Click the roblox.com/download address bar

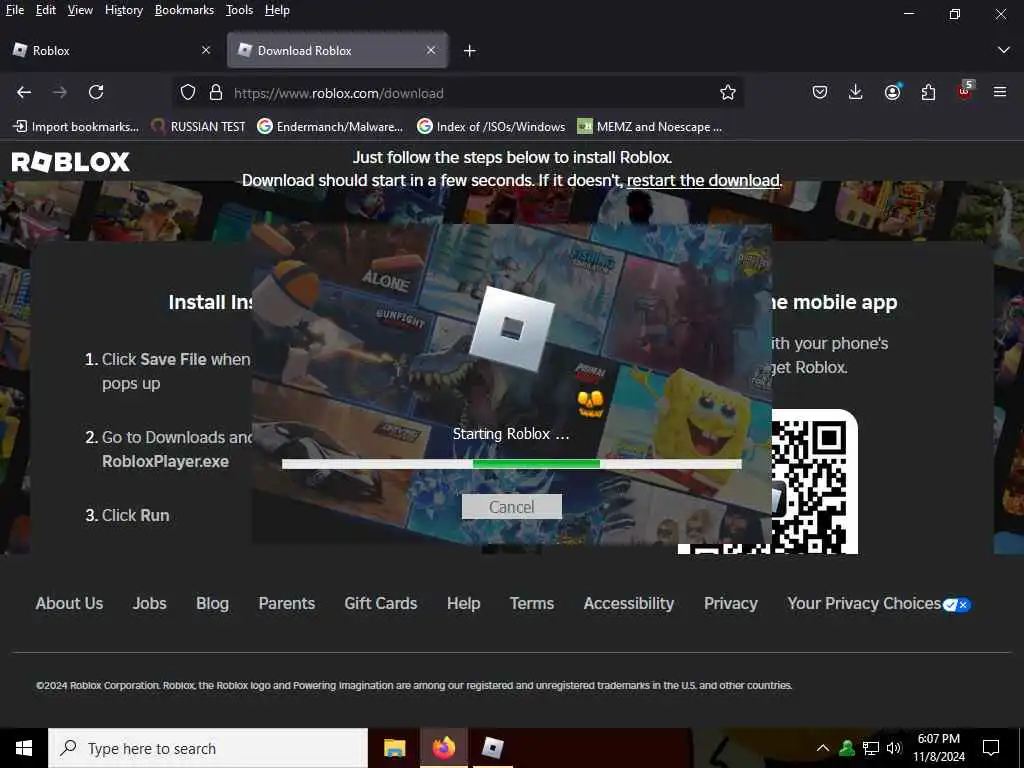point(457,93)
